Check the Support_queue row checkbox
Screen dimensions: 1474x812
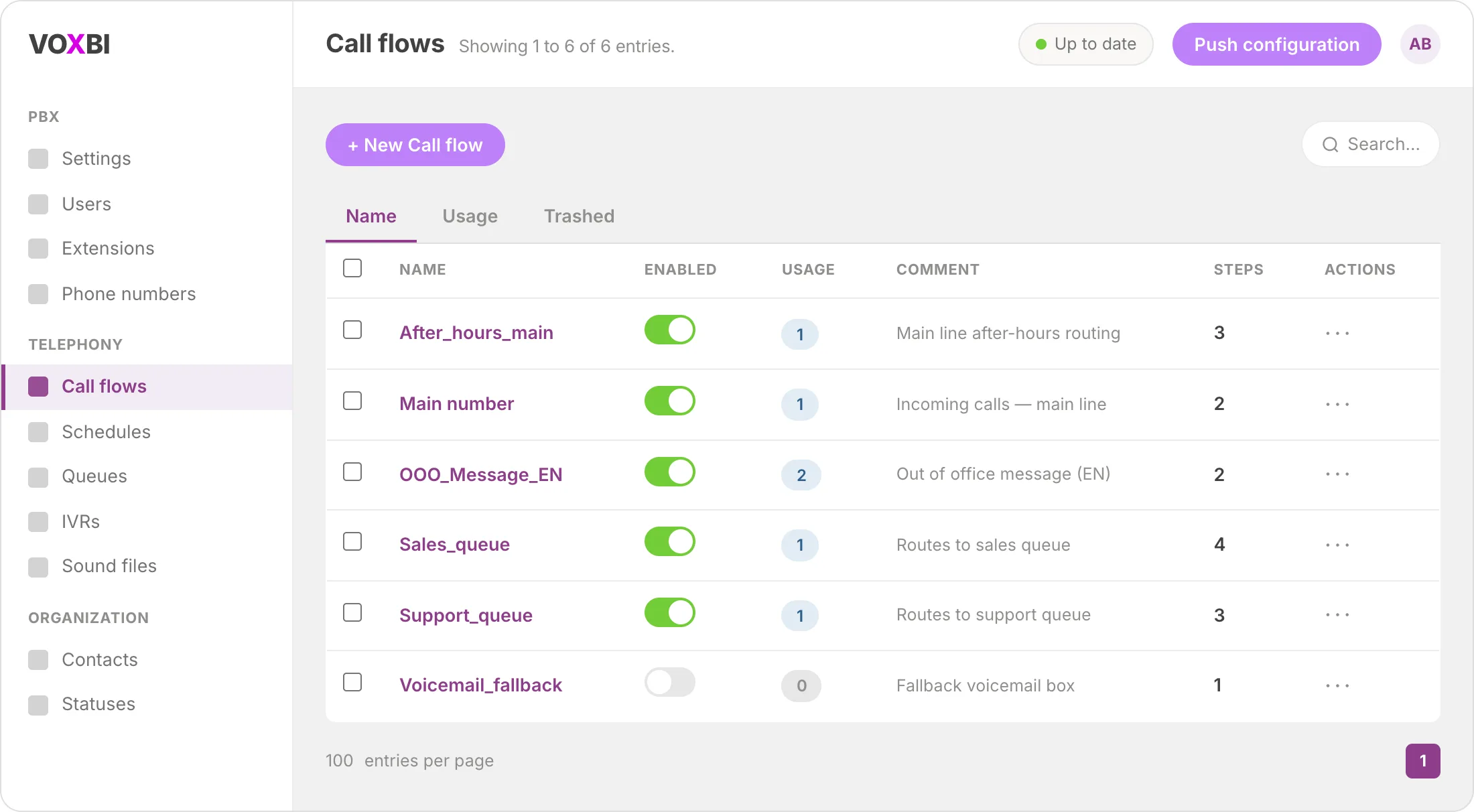[x=352, y=612]
